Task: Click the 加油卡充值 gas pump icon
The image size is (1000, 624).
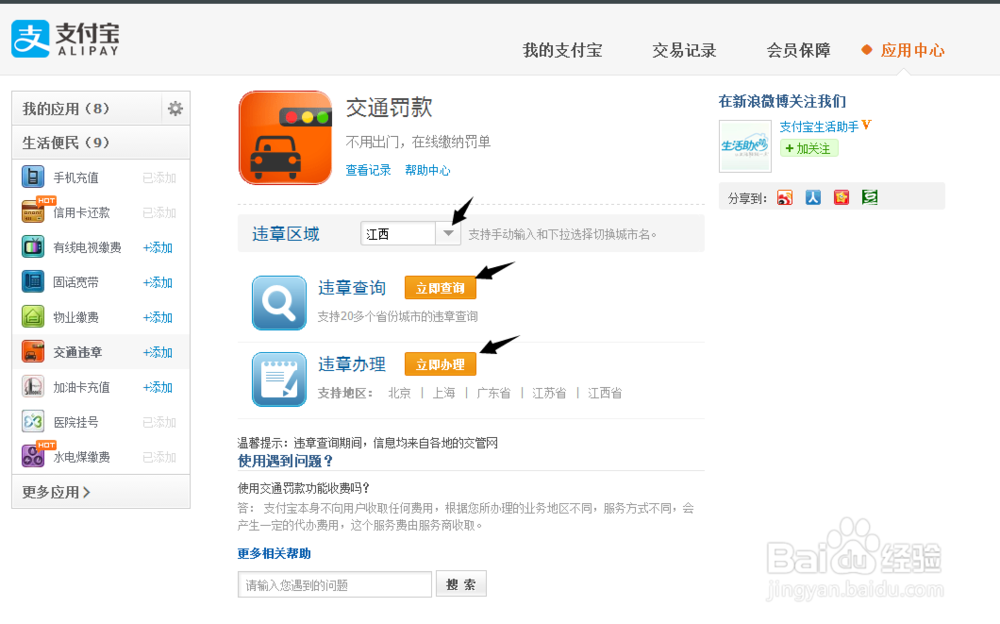Action: [x=33, y=387]
